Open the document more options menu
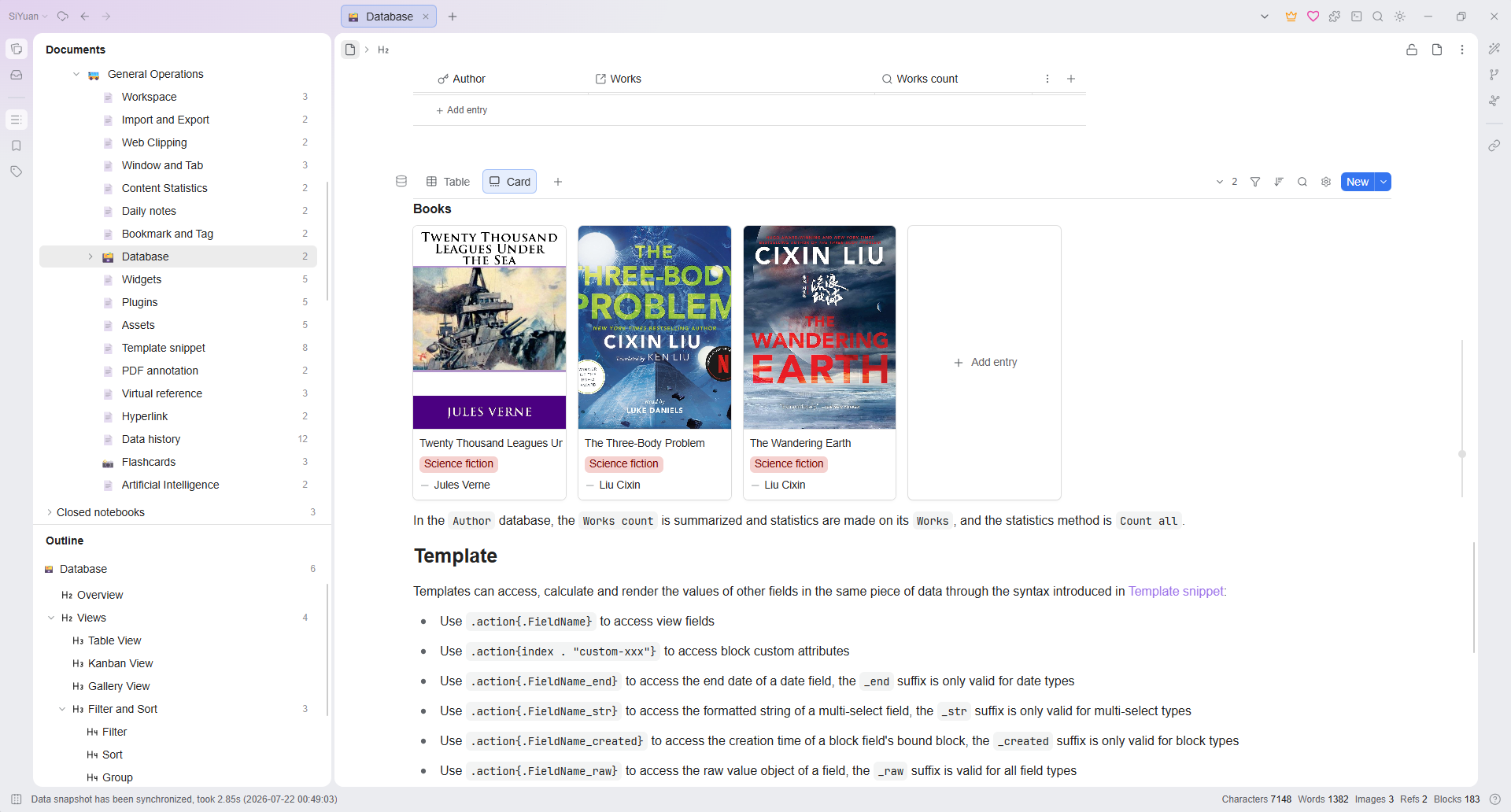The image size is (1511, 812). point(1462,50)
